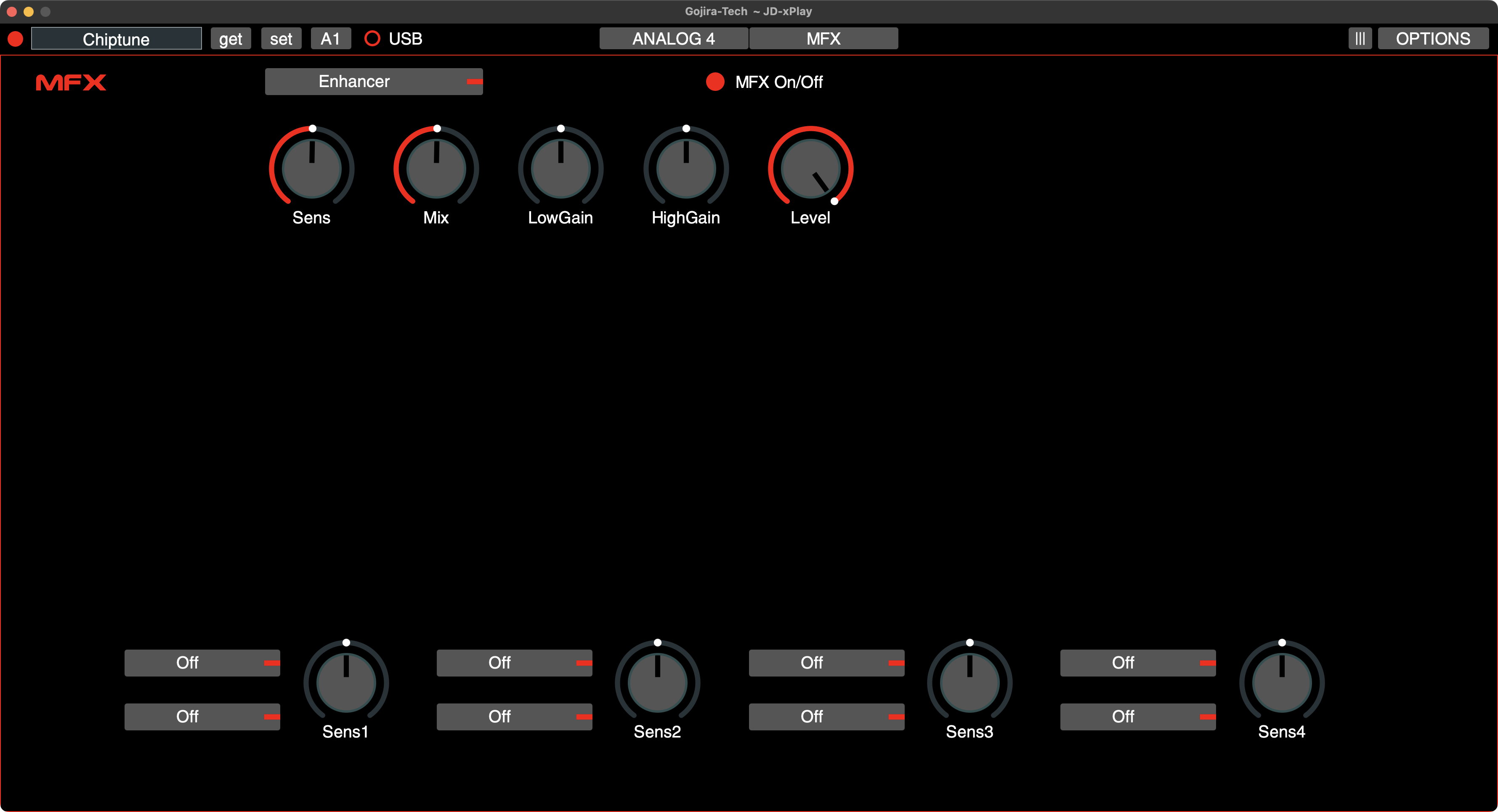Click the Mix knob

[436, 168]
